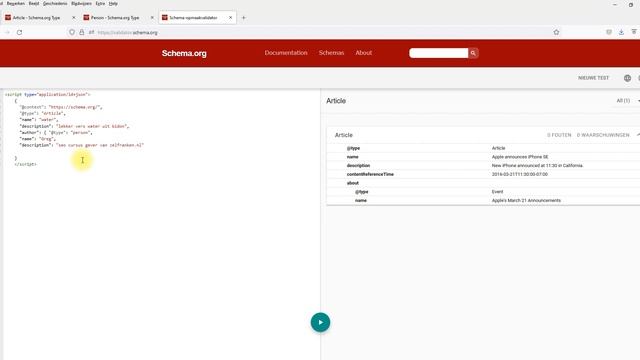This screenshot has width=640, height=360.
Task: Click the "author" line in code editor
Action: click(x=56, y=133)
